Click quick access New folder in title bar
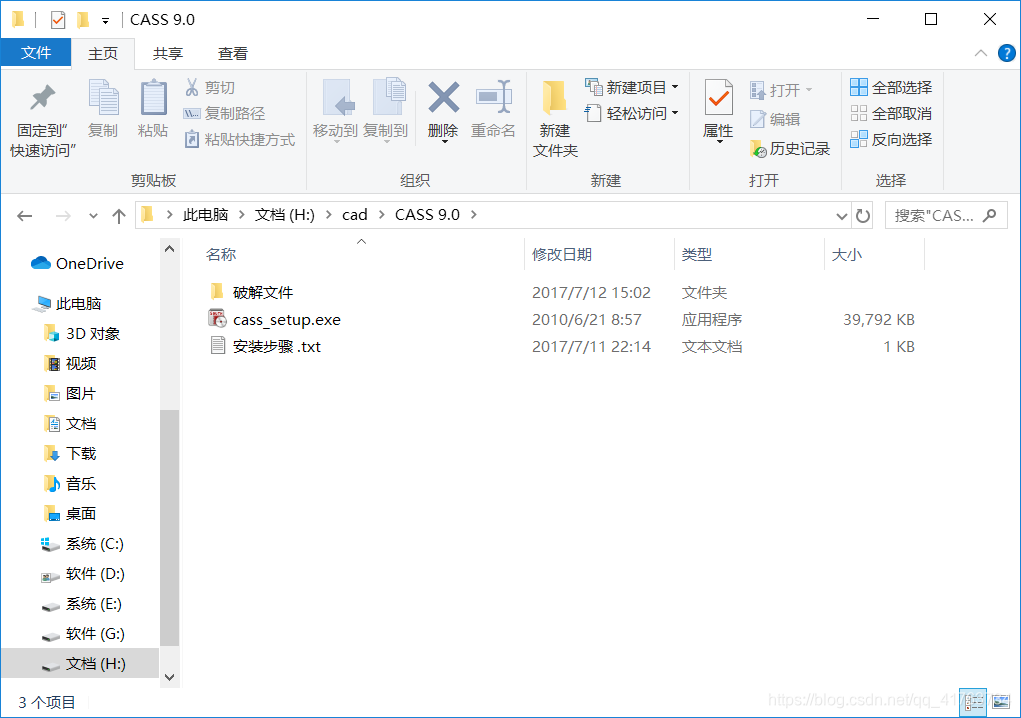The image size is (1021, 718). tap(83, 20)
